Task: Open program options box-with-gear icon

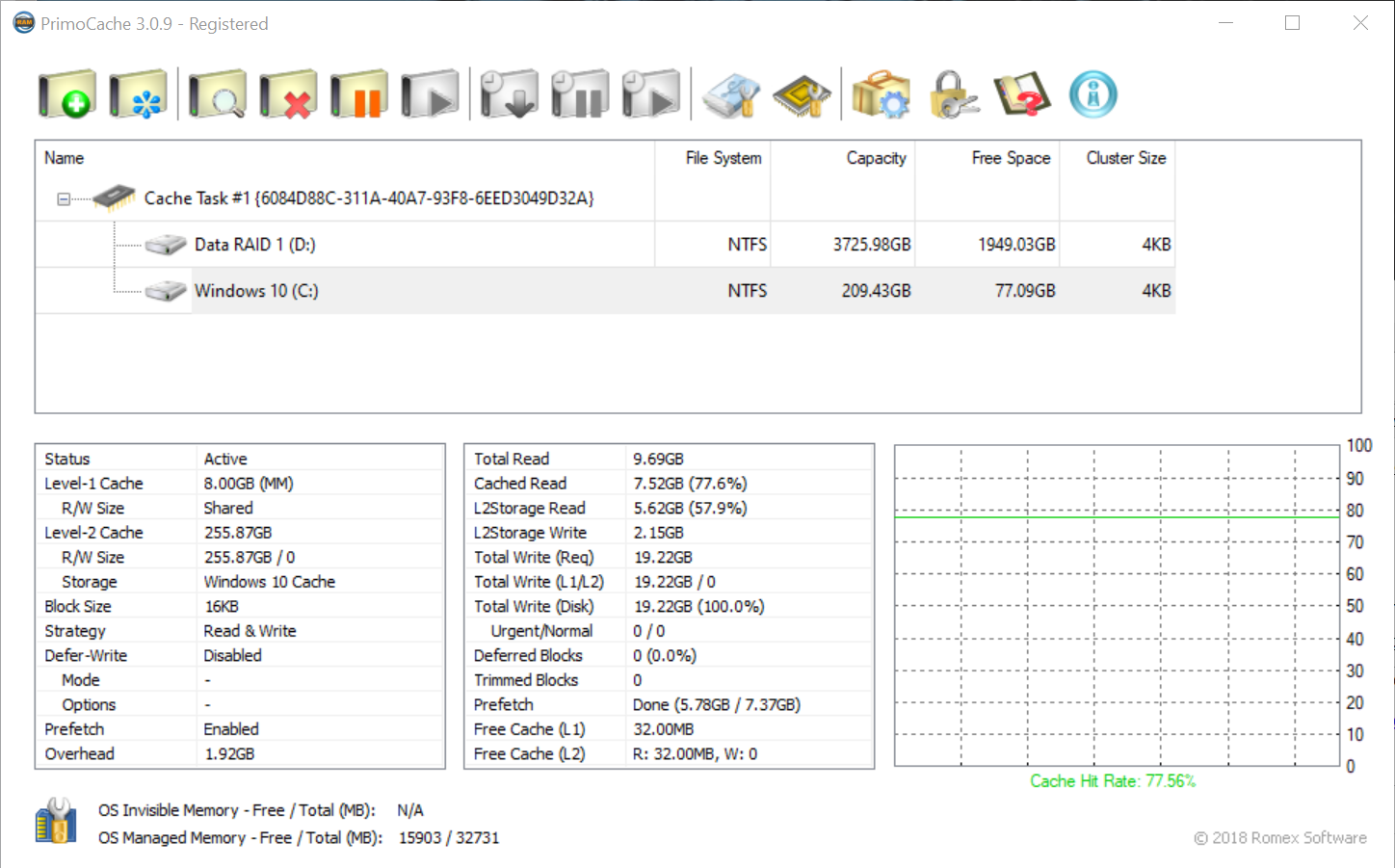Action: coord(881,94)
